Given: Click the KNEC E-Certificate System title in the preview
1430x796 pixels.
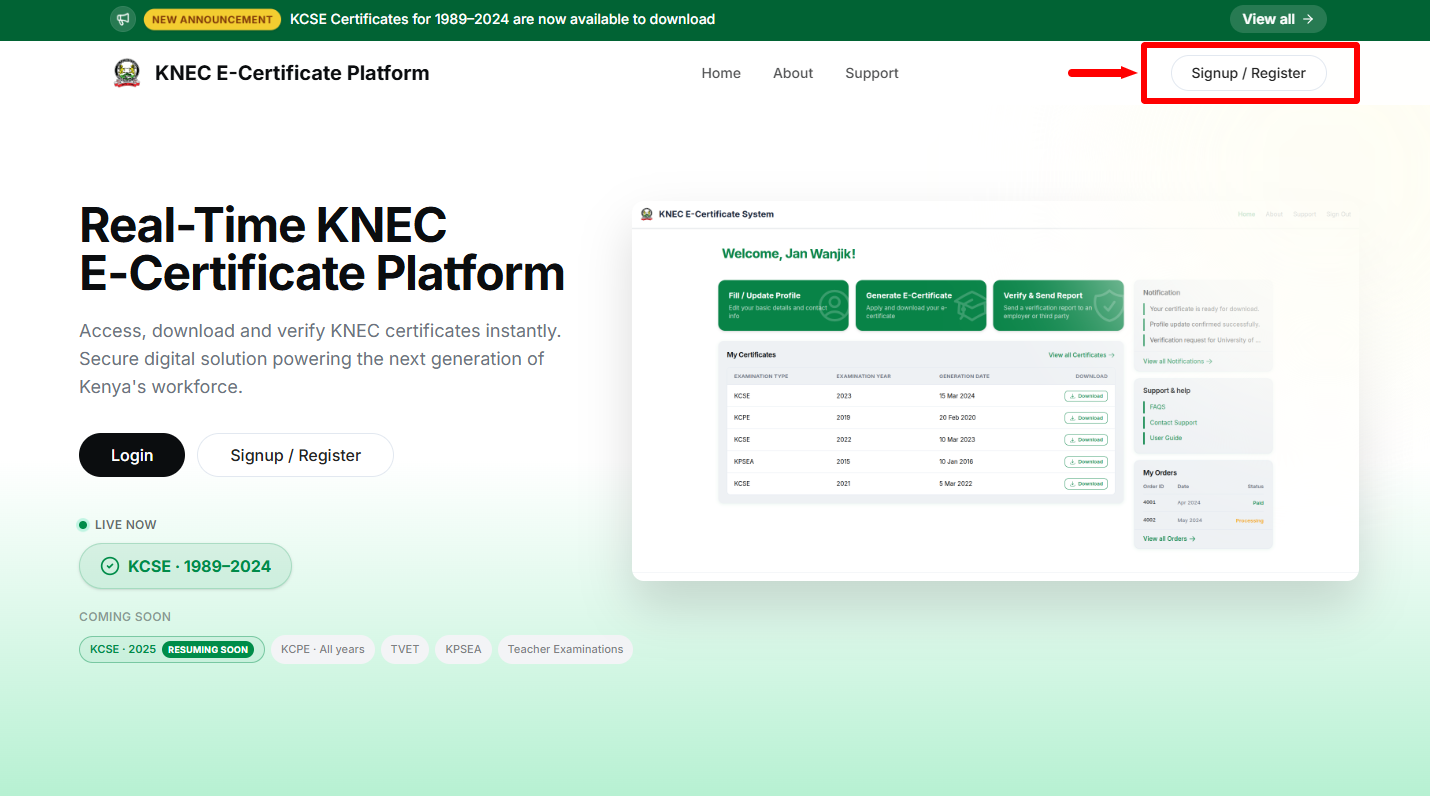Looking at the screenshot, I should pos(716,214).
